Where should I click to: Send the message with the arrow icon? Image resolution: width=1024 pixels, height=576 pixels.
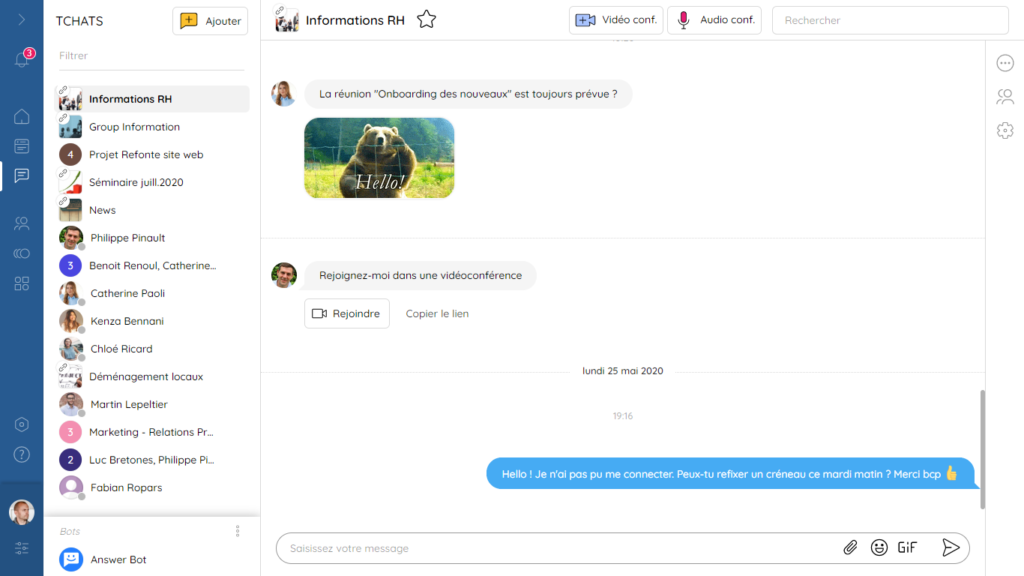pyautogui.click(x=951, y=547)
